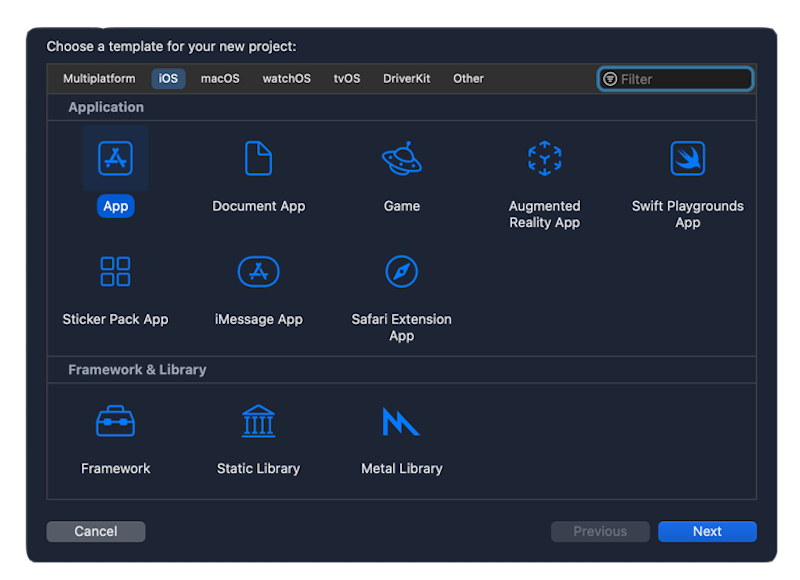The image size is (800, 580).
Task: Click the Next button
Action: click(x=707, y=532)
